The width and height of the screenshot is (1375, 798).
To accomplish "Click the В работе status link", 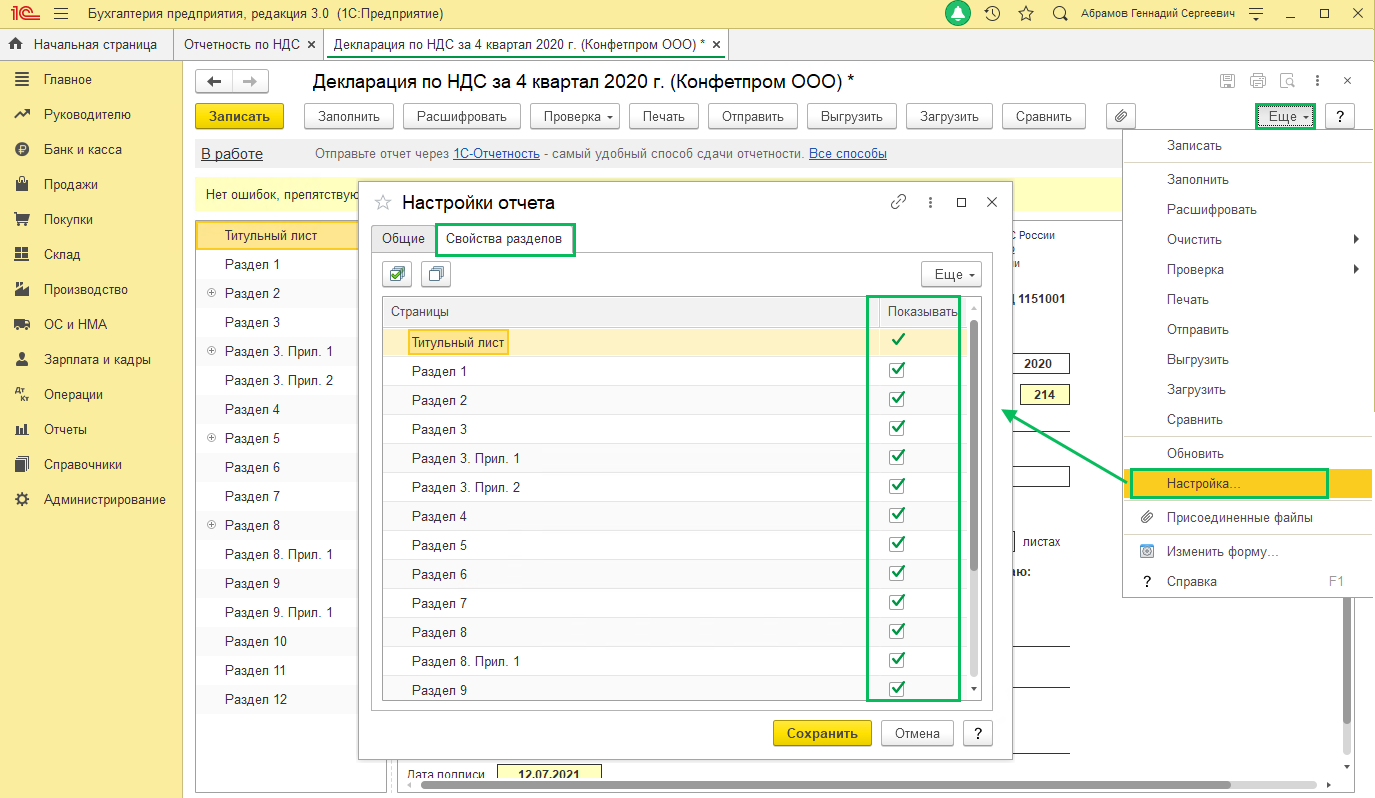I will (232, 154).
